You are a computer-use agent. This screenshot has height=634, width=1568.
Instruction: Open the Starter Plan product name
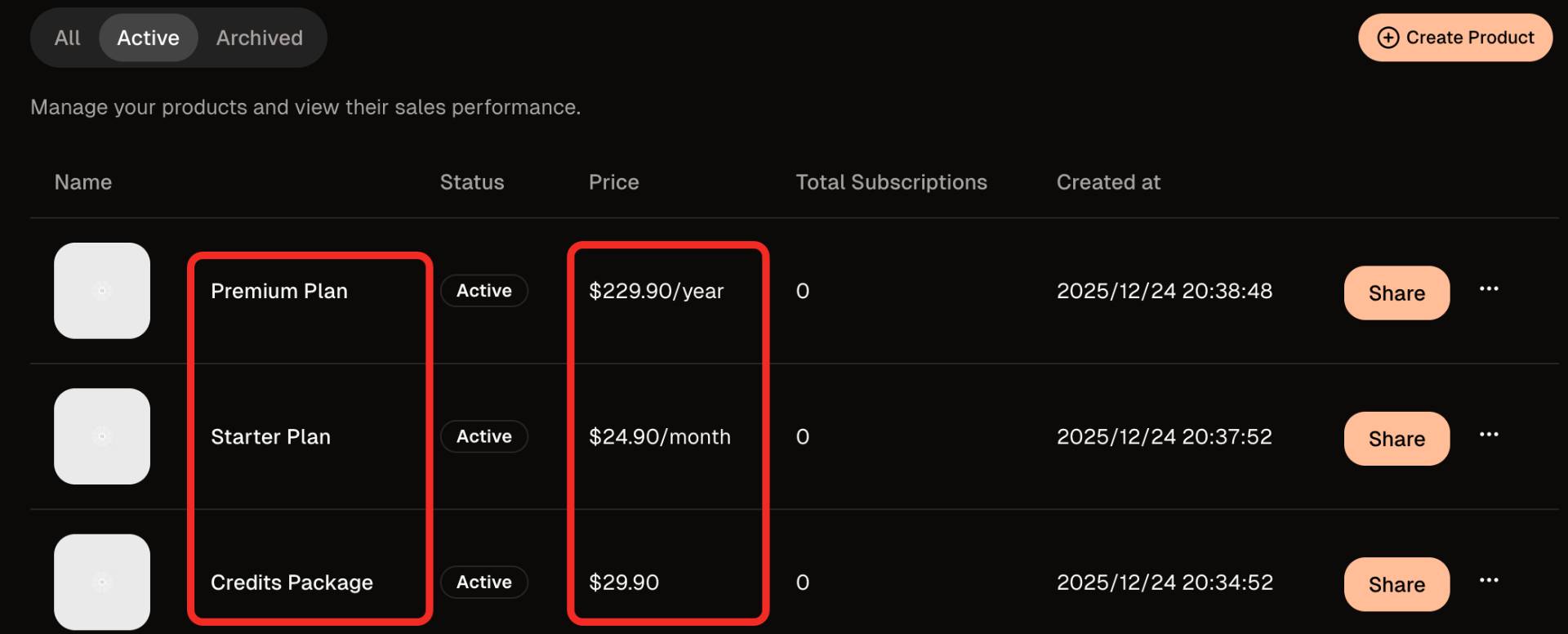coord(270,437)
